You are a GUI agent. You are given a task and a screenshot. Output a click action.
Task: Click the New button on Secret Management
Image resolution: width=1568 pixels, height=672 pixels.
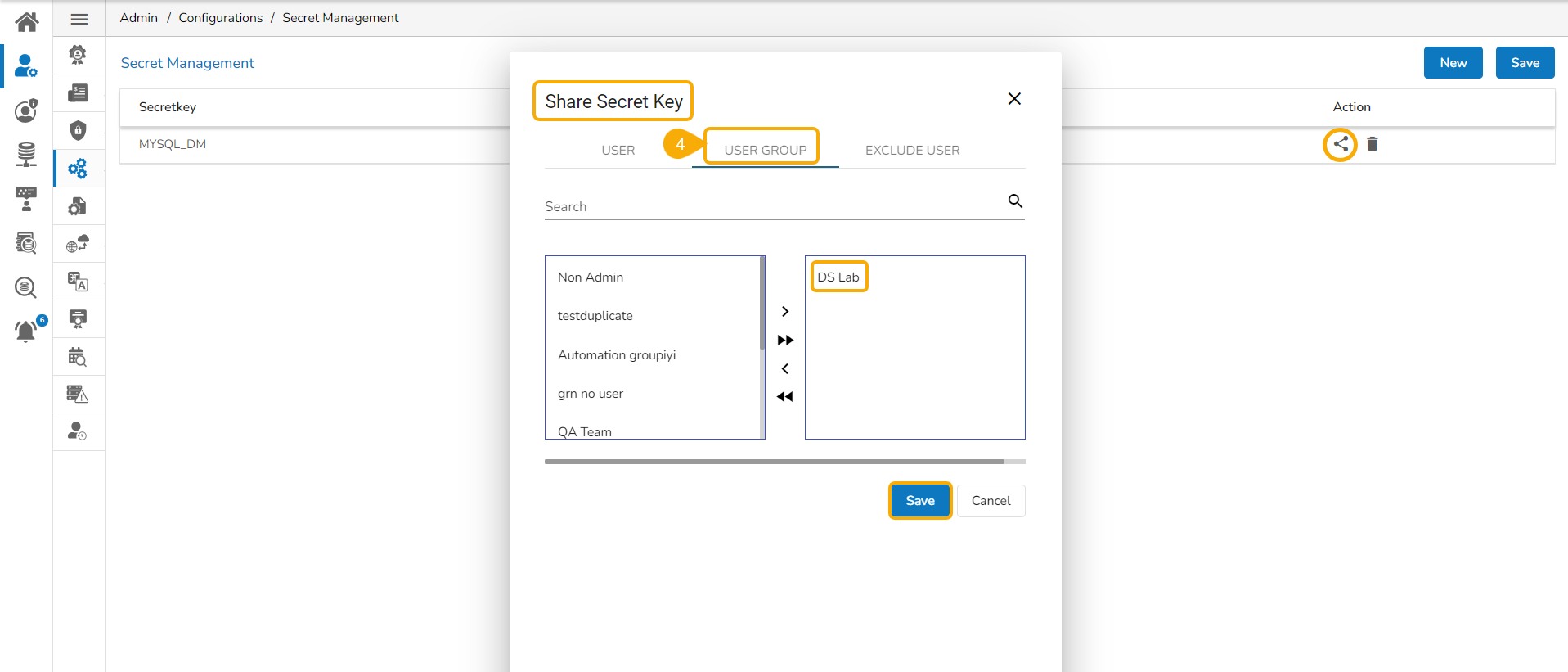tap(1453, 63)
